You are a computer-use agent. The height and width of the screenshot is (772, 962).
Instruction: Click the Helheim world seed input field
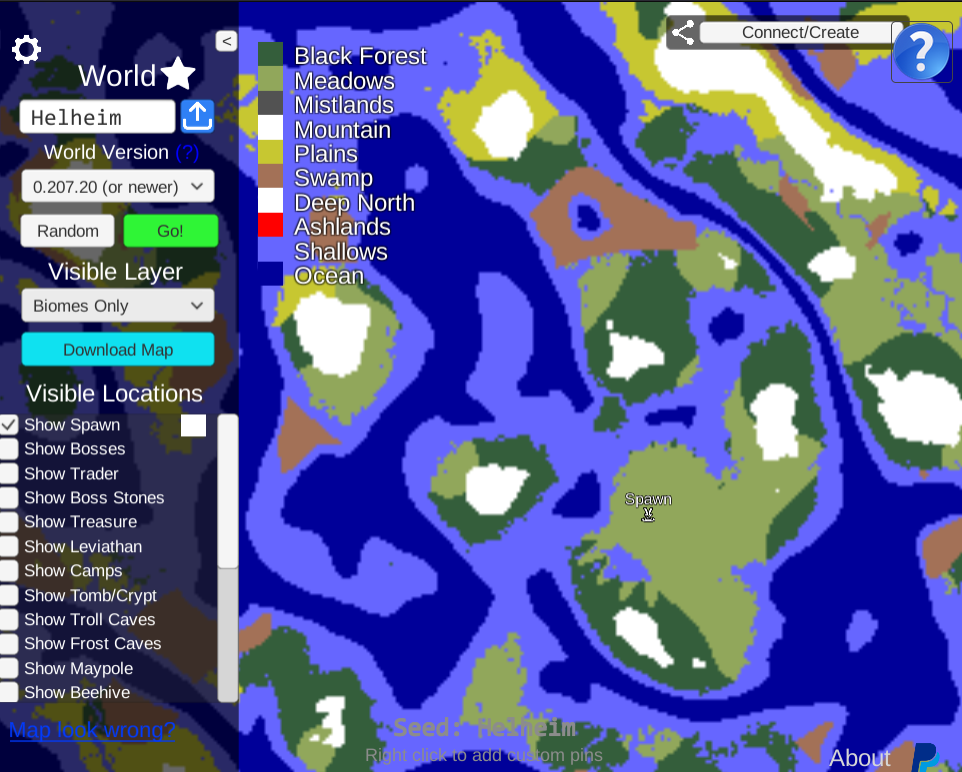[98, 117]
